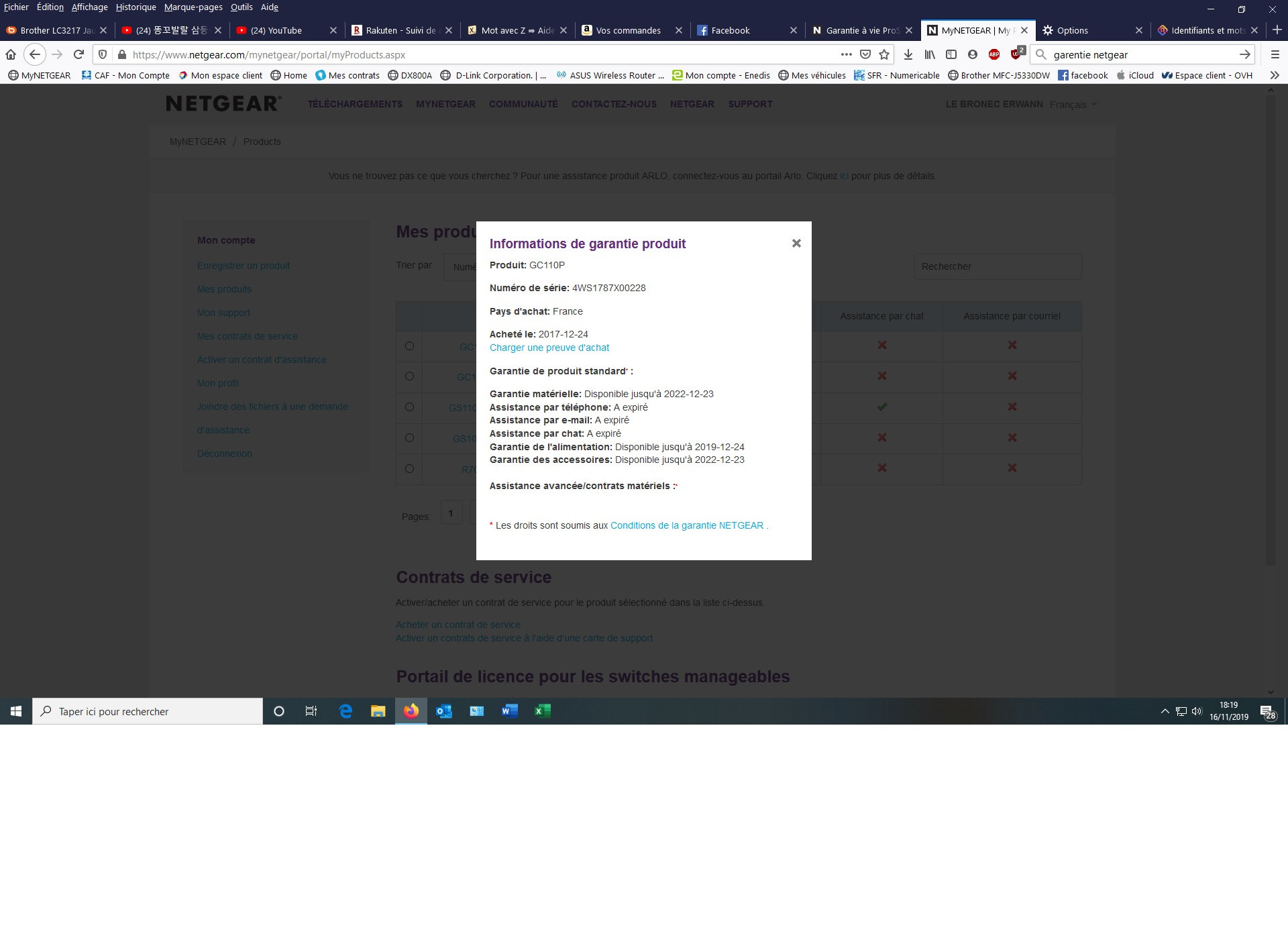Open Firefox hamburger application menu
This screenshot has width=1288, height=946.
(1275, 54)
